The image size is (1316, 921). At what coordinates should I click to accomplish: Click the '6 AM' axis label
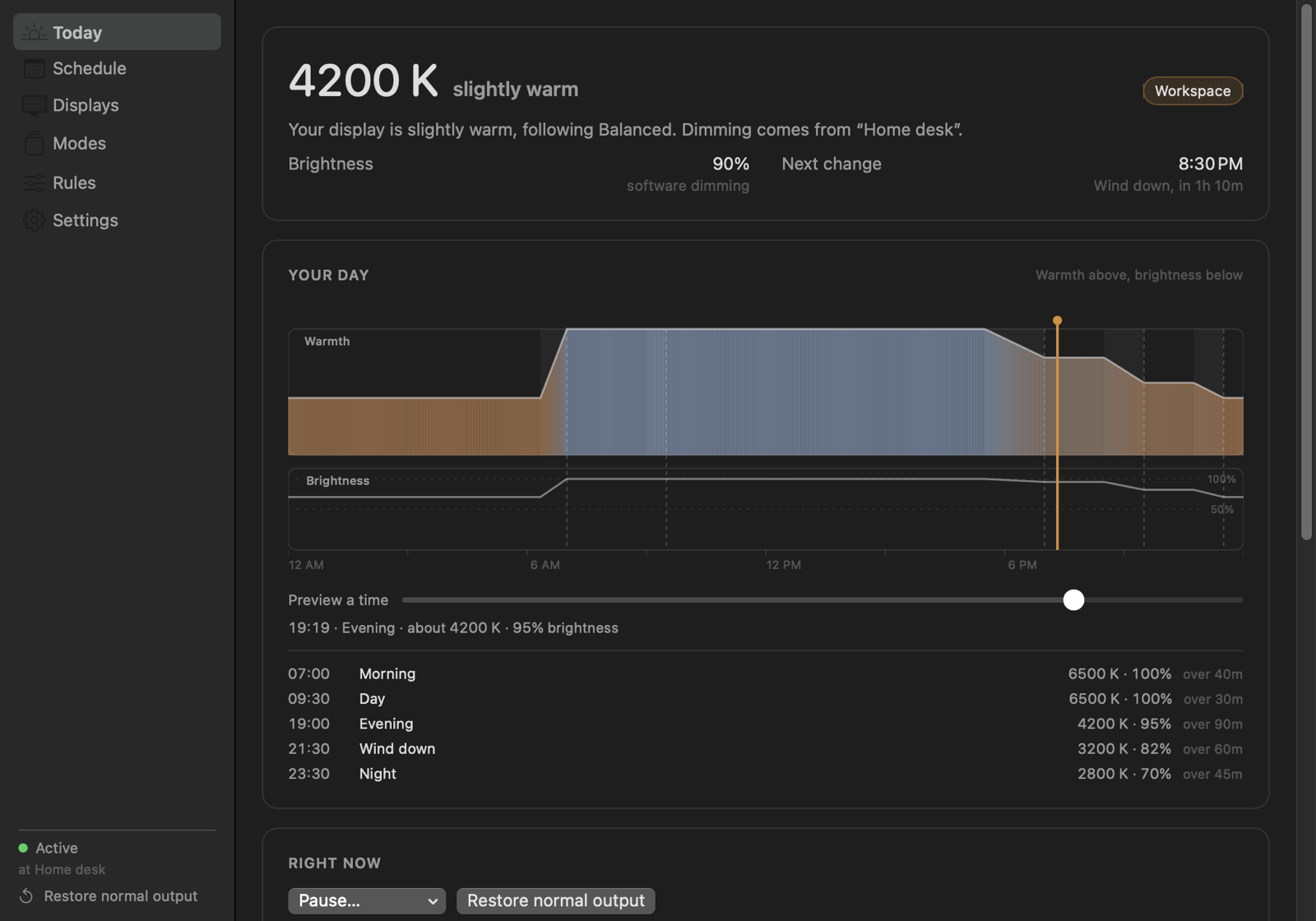[544, 565]
